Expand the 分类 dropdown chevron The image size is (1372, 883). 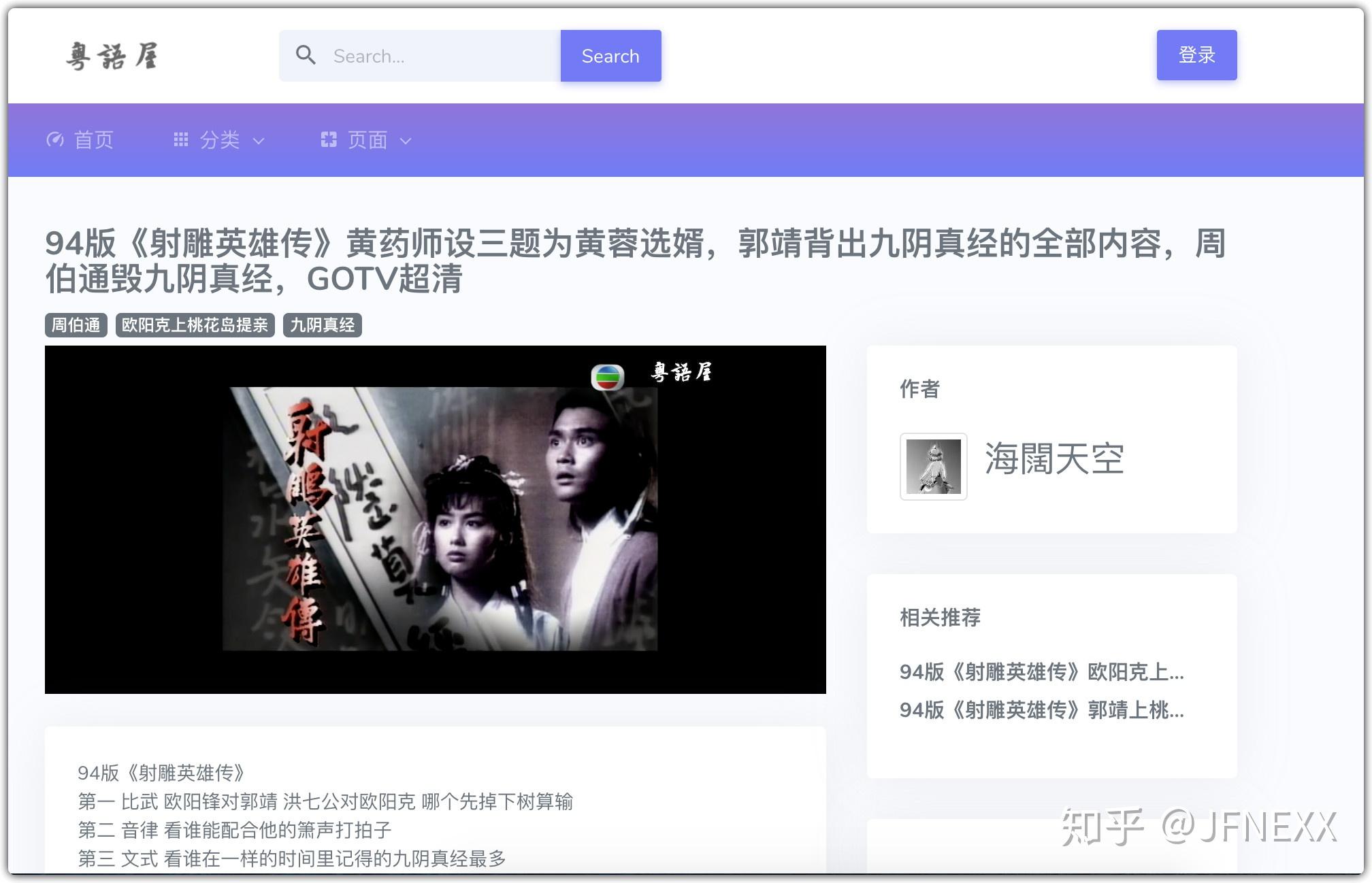coord(259,141)
